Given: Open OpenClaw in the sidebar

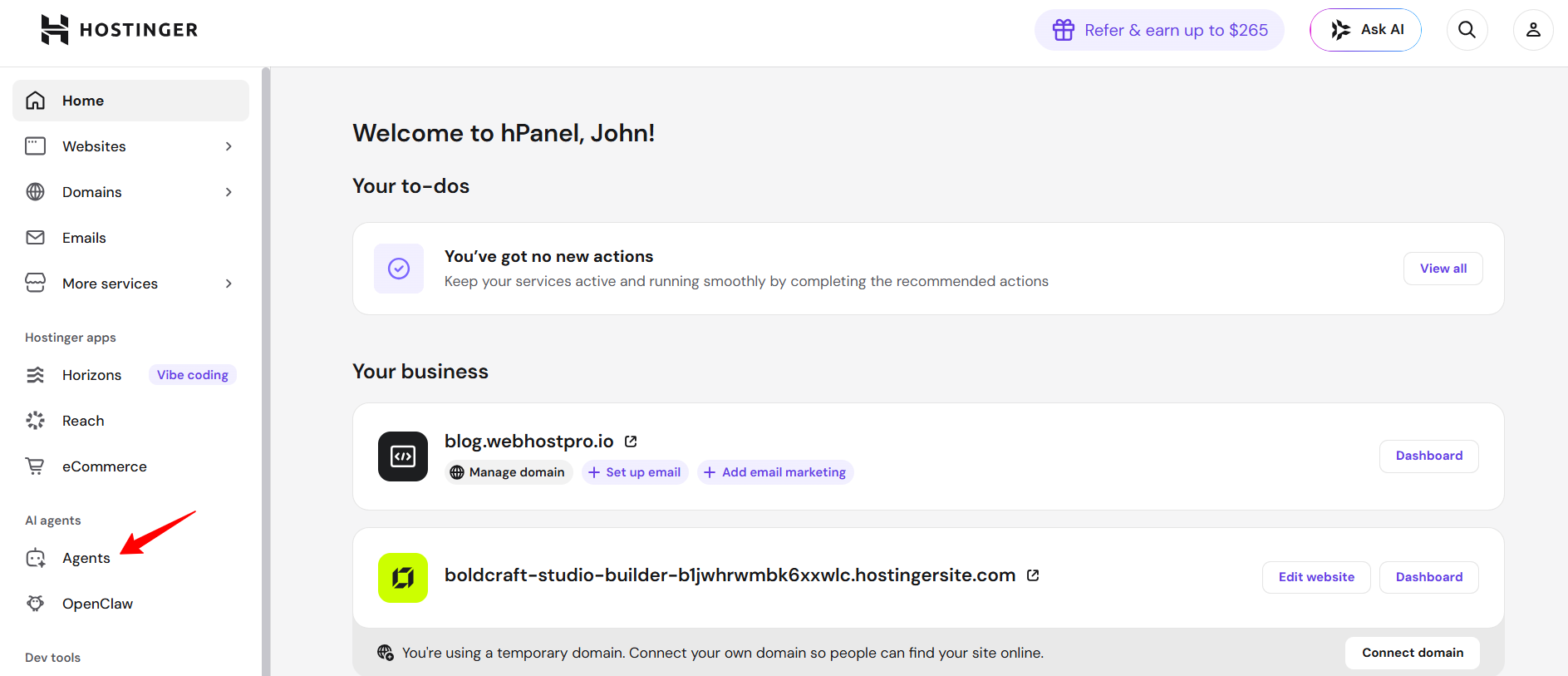Looking at the screenshot, I should pos(130,604).
